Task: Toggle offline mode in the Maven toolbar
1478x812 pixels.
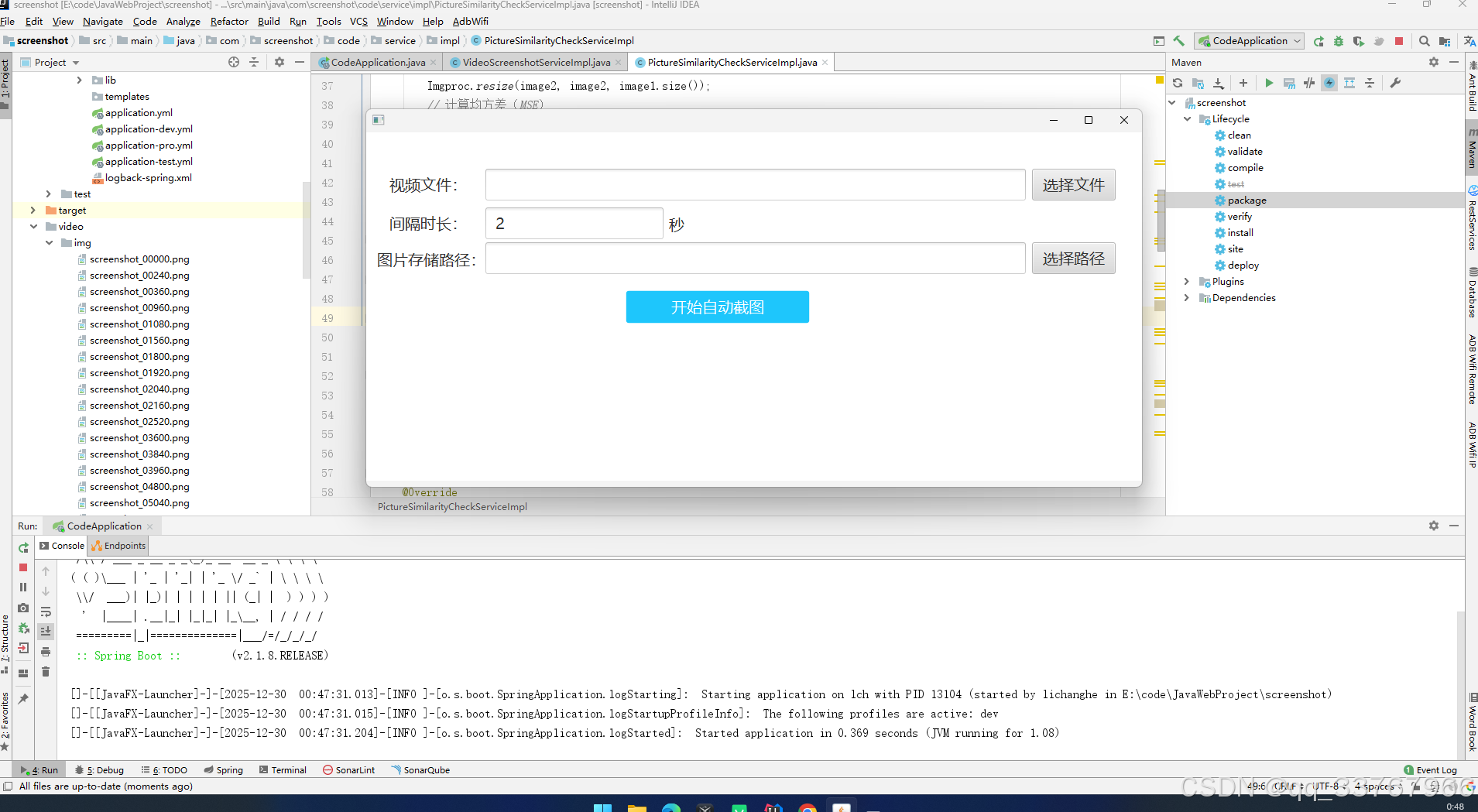Action: (1329, 83)
